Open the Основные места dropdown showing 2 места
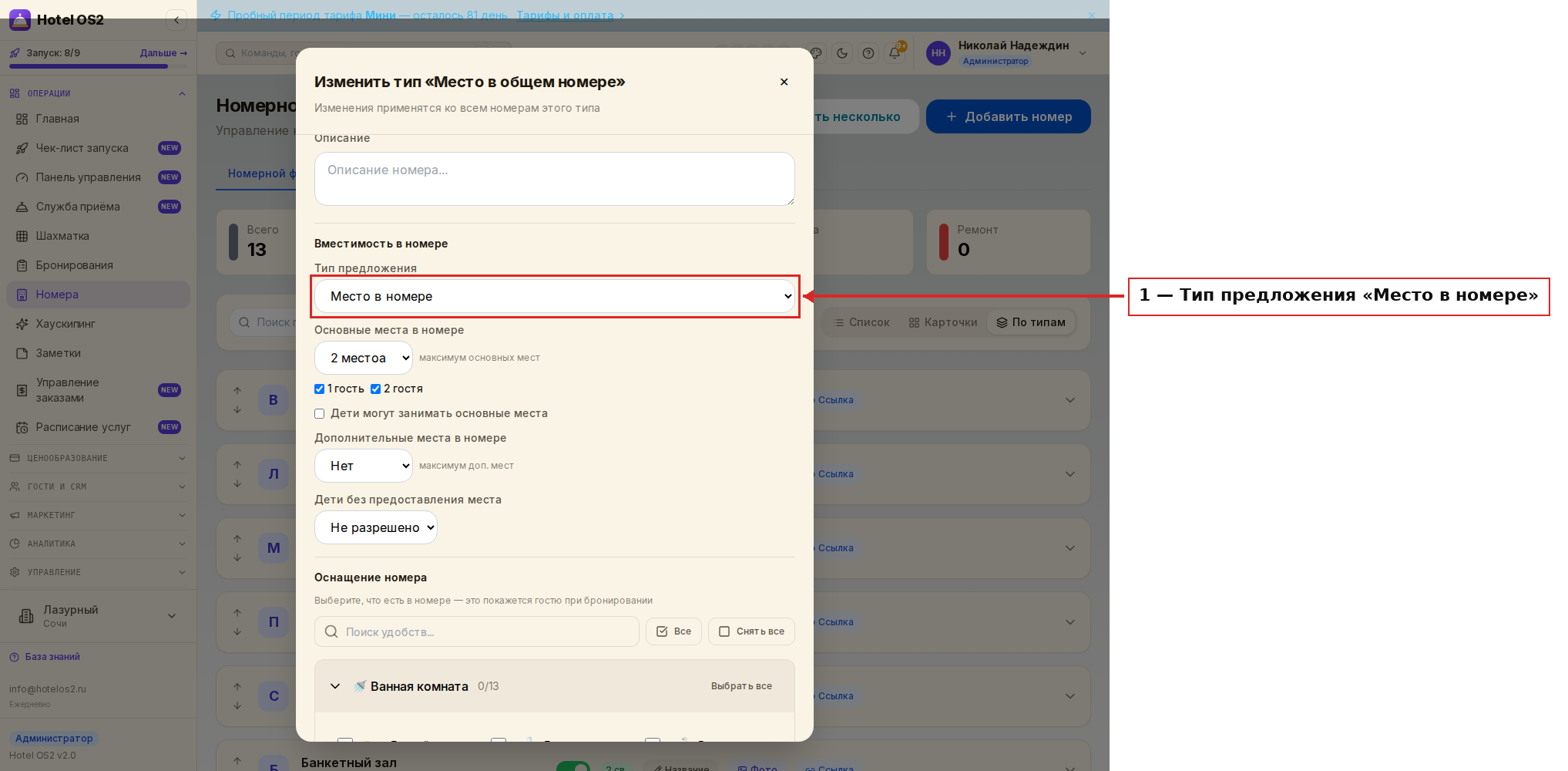Image resolution: width=1568 pixels, height=771 pixels. click(364, 358)
